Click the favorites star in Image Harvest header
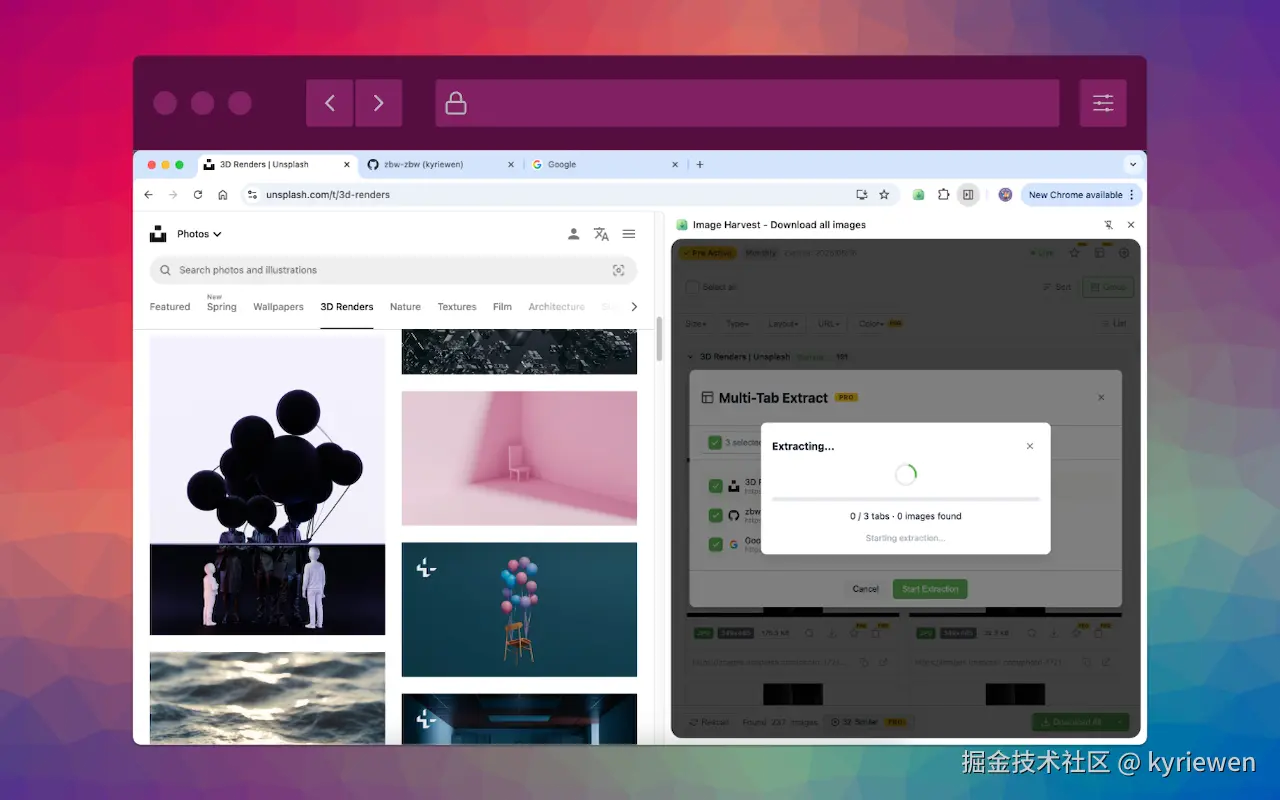The image size is (1280, 800). click(1075, 253)
